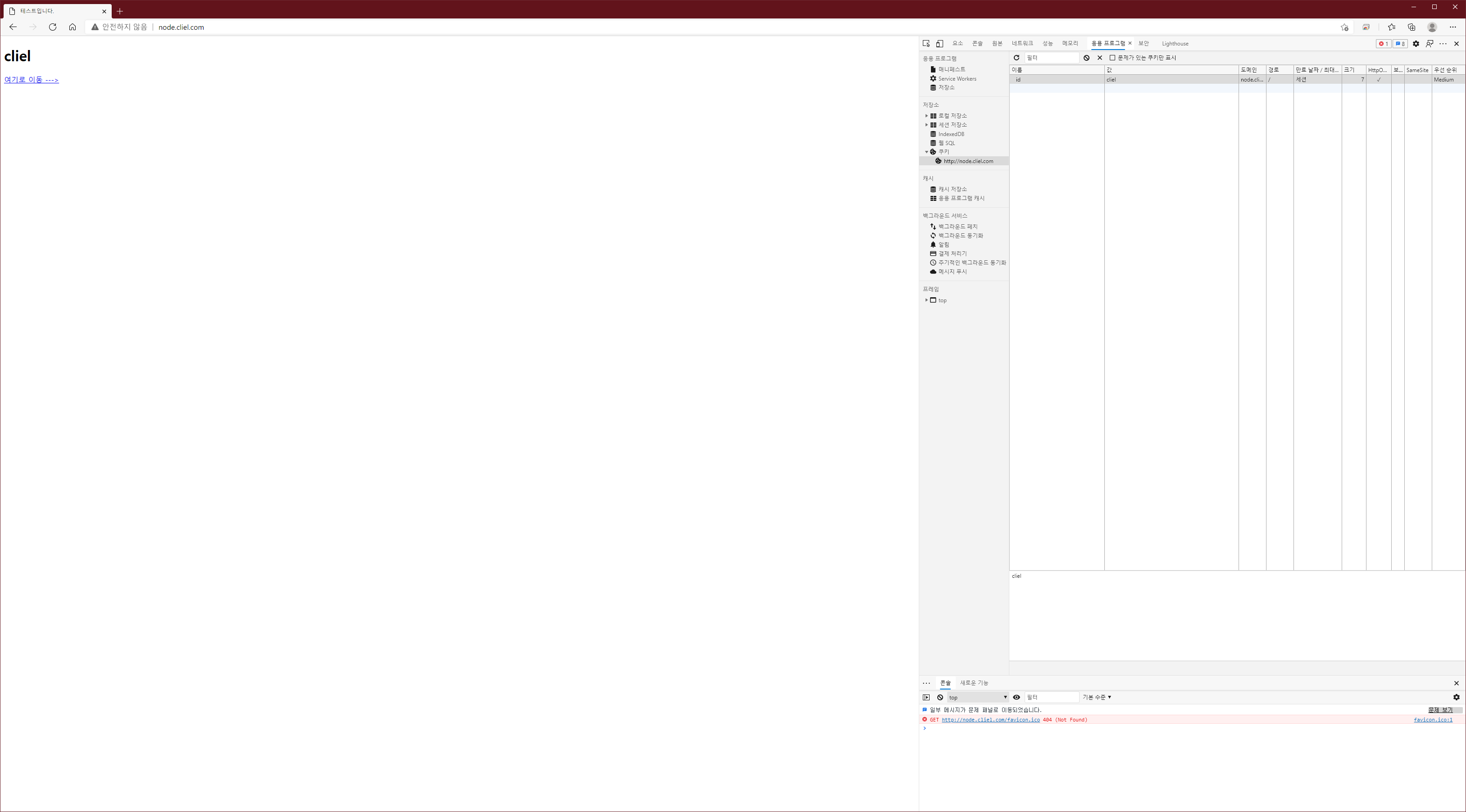Show the console sidebar panel icon
Screen dimensions: 1466x812
(x=926, y=697)
